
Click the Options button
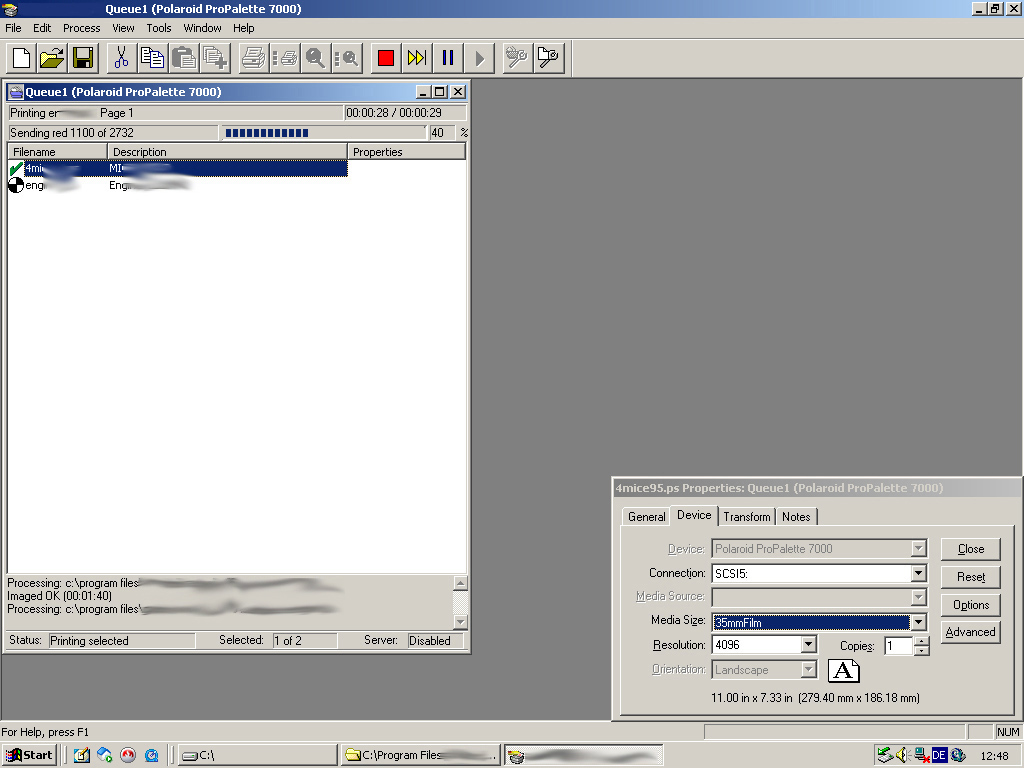(970, 605)
